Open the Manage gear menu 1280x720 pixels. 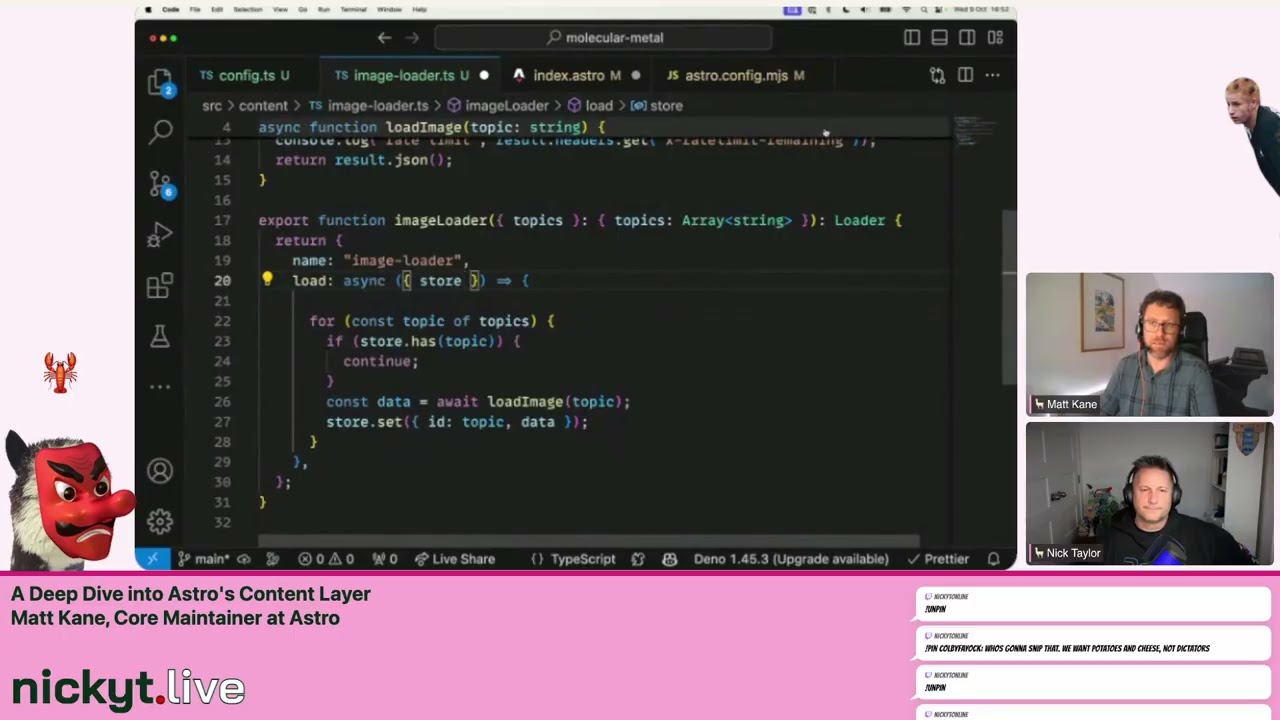[160, 521]
